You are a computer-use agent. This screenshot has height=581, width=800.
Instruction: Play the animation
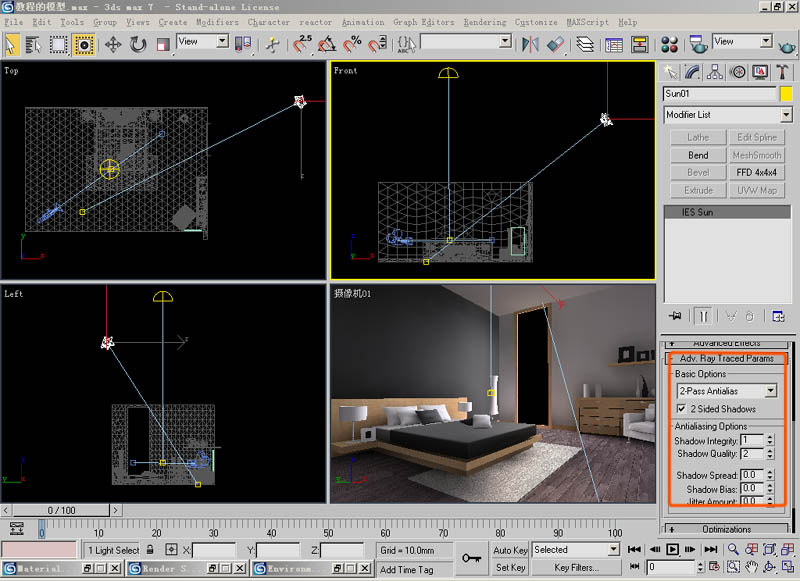[x=672, y=549]
